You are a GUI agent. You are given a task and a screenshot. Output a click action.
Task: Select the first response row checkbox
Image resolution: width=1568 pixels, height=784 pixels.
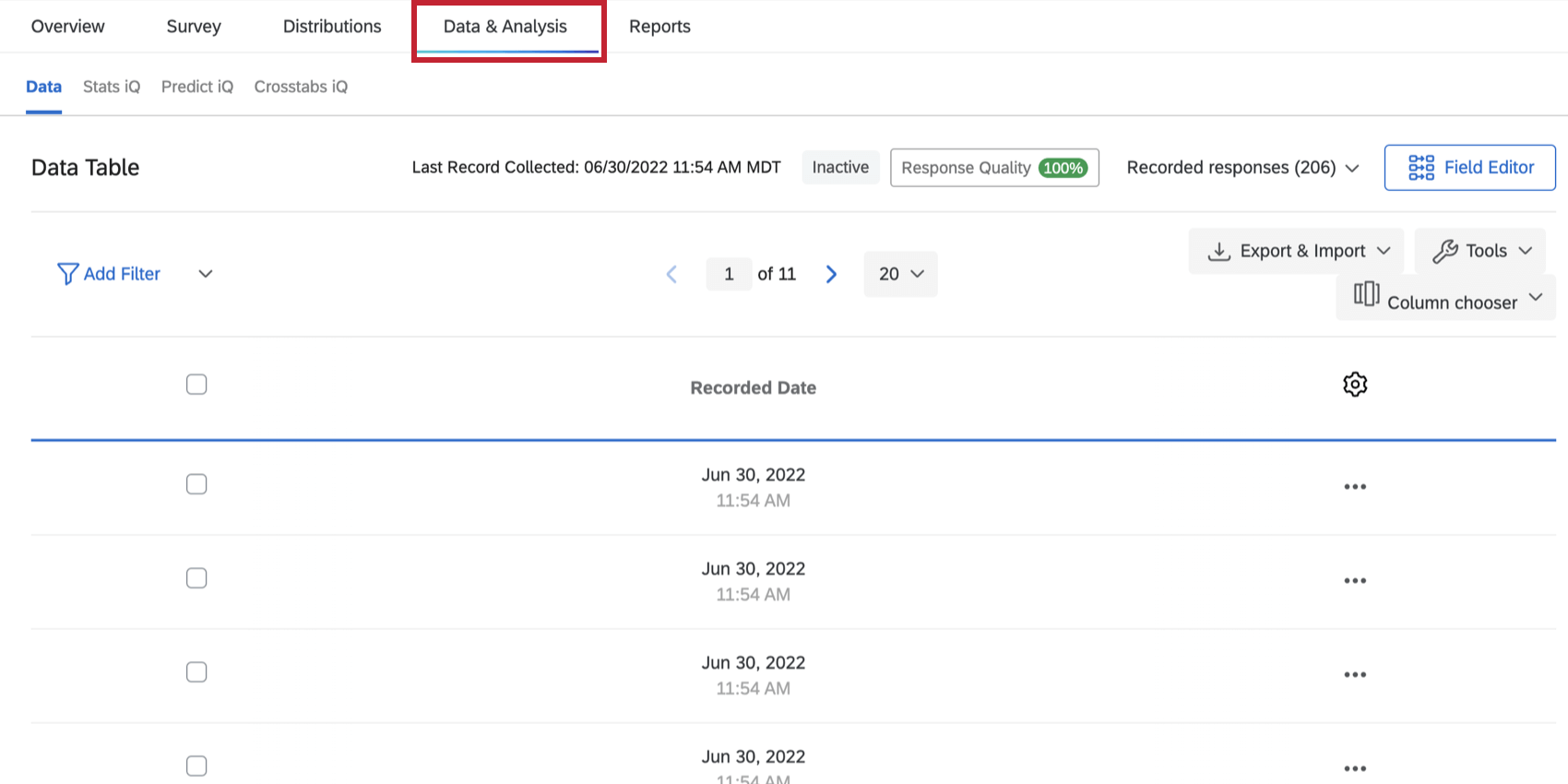tap(196, 484)
